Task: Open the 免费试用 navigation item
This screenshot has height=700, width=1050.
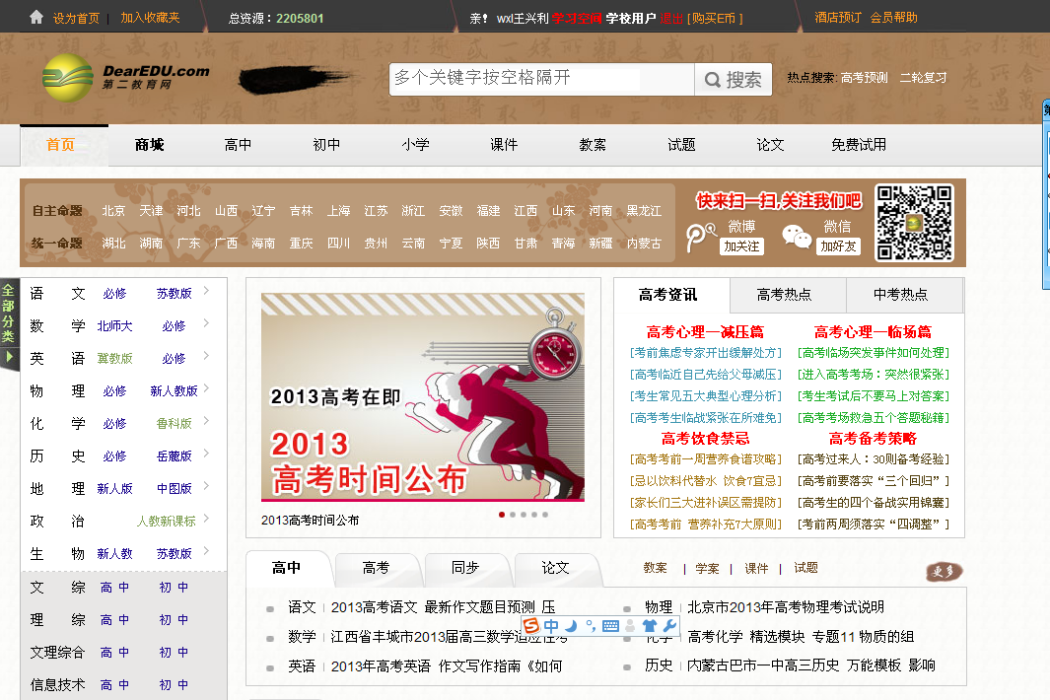Action: pos(858,145)
